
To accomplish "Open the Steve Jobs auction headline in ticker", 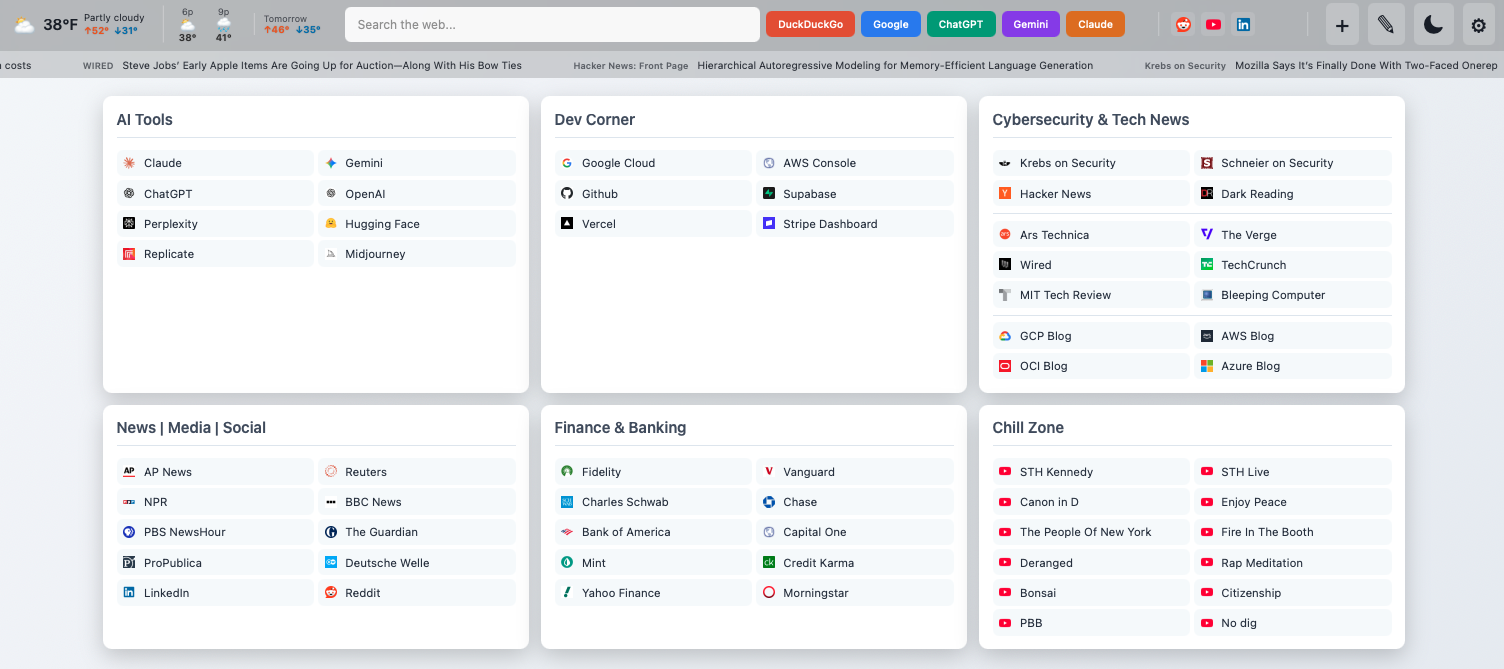I will point(321,66).
